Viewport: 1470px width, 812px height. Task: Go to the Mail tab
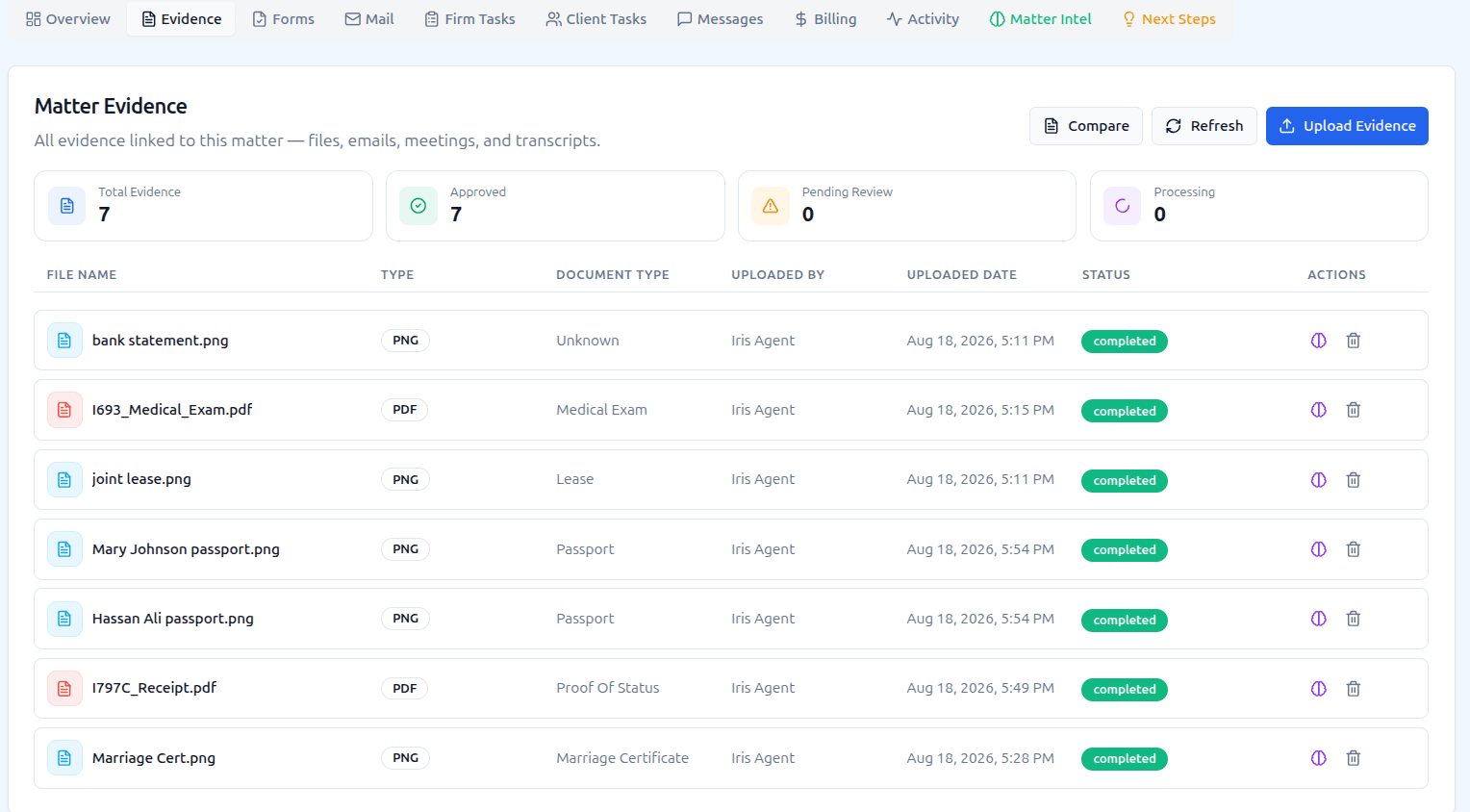click(x=369, y=19)
